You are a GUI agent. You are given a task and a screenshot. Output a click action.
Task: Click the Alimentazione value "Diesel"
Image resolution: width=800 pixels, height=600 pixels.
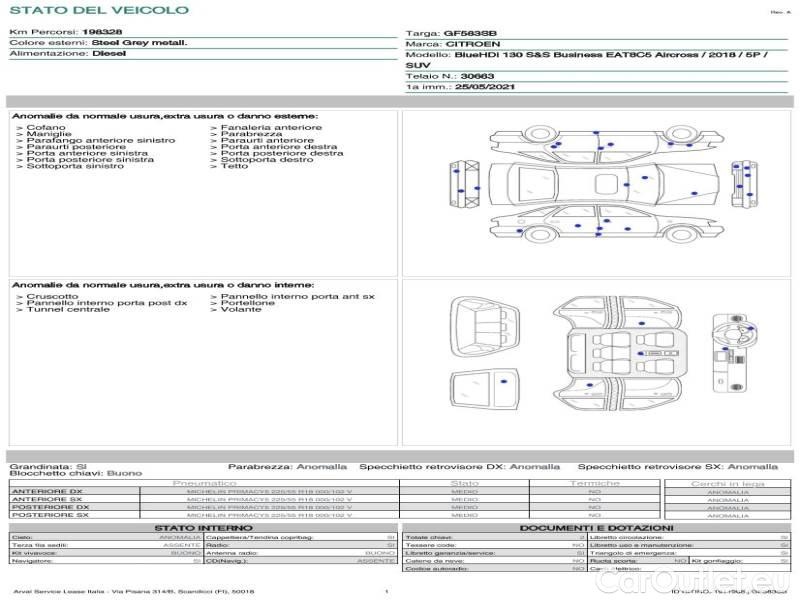tap(109, 54)
